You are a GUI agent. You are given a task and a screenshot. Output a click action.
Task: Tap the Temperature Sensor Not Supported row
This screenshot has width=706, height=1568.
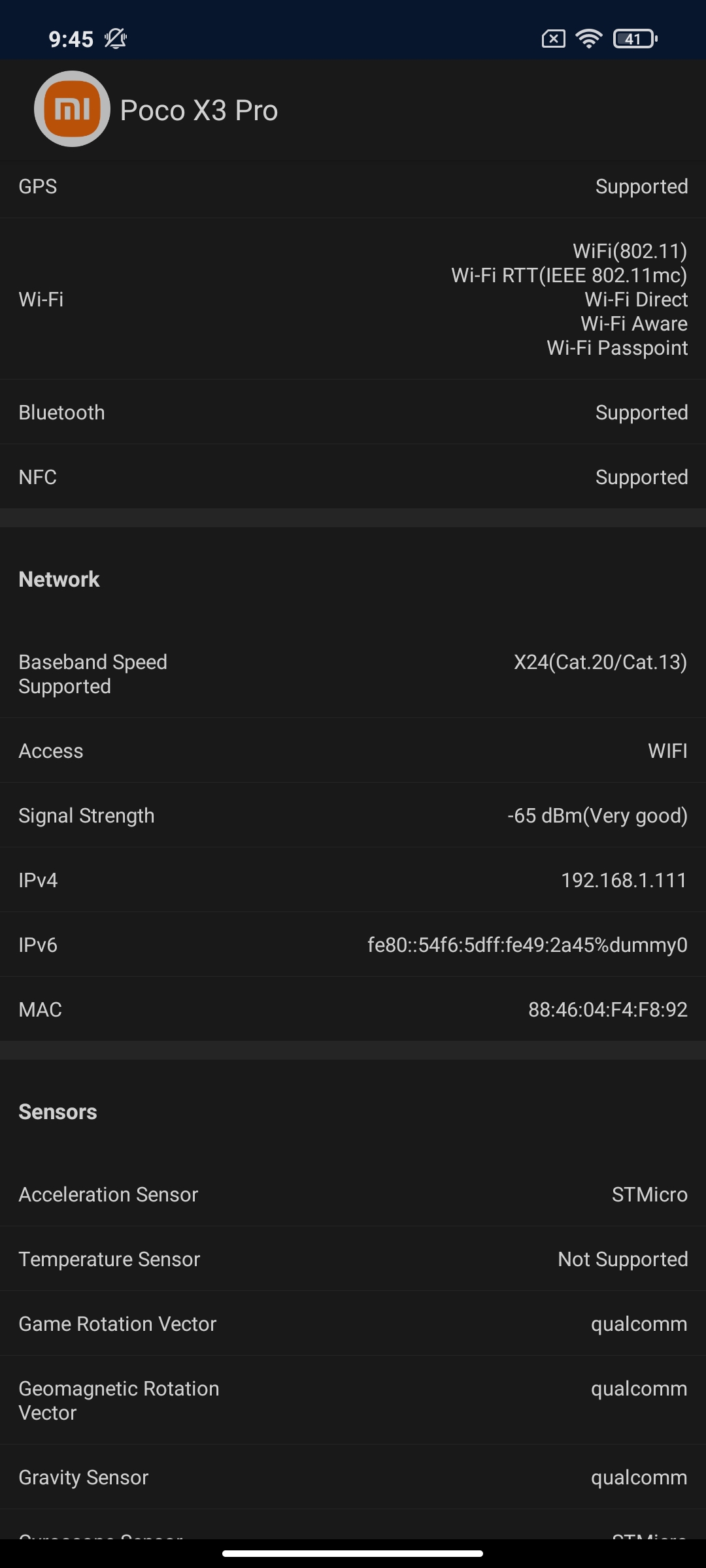coord(353,1260)
